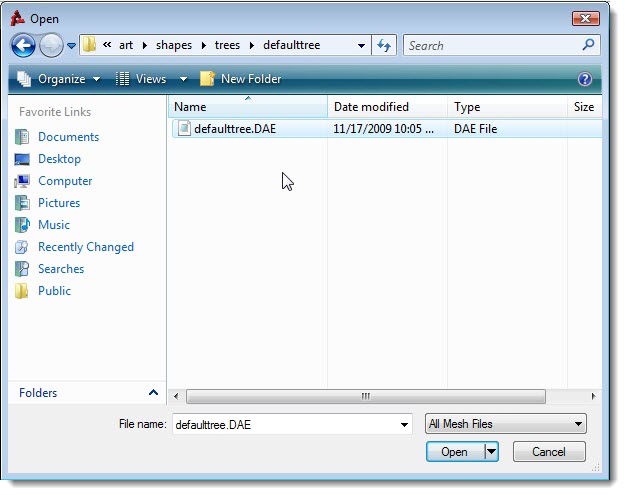Click the Views button
Viewport: 625px width, 495px height.
[x=141, y=79]
